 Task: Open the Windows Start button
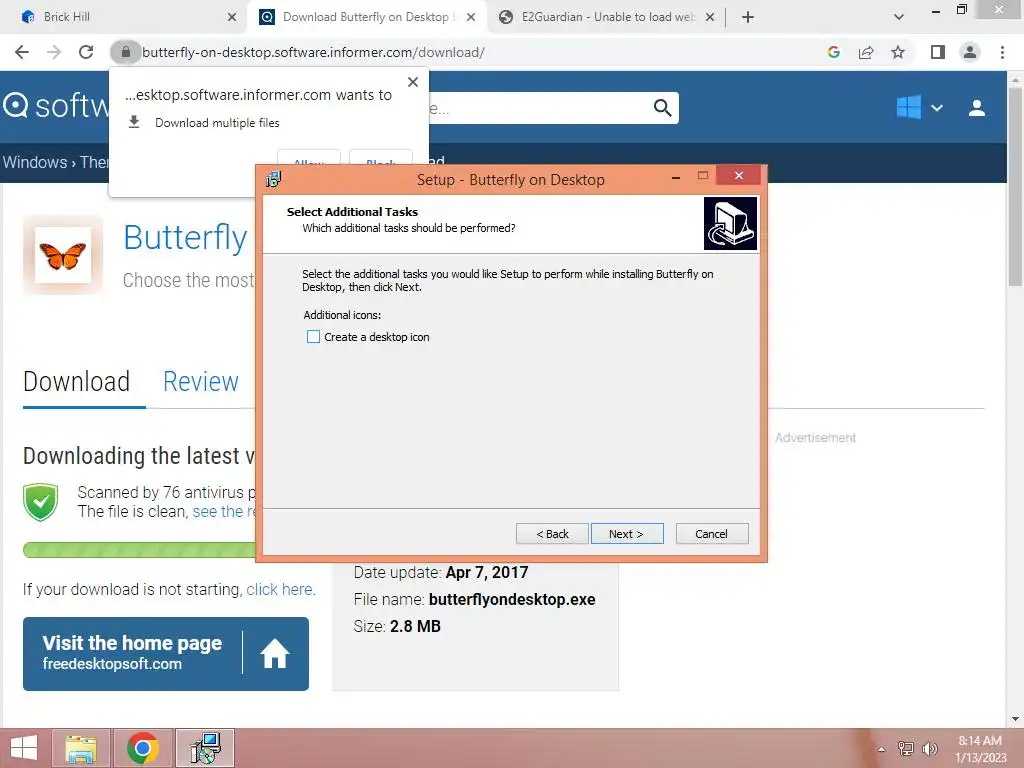coord(24,748)
